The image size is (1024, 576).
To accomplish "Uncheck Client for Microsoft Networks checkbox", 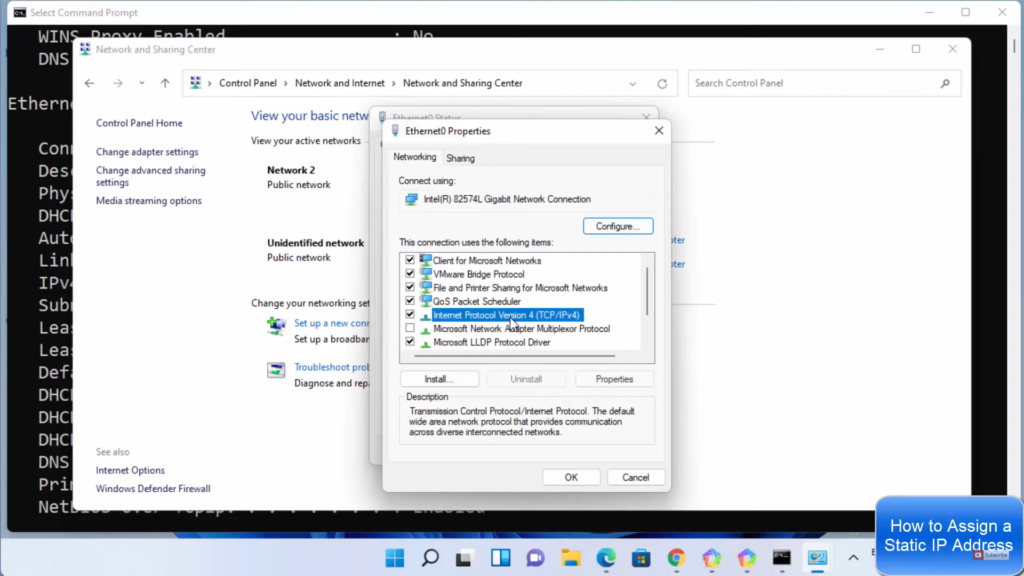I will pos(410,260).
